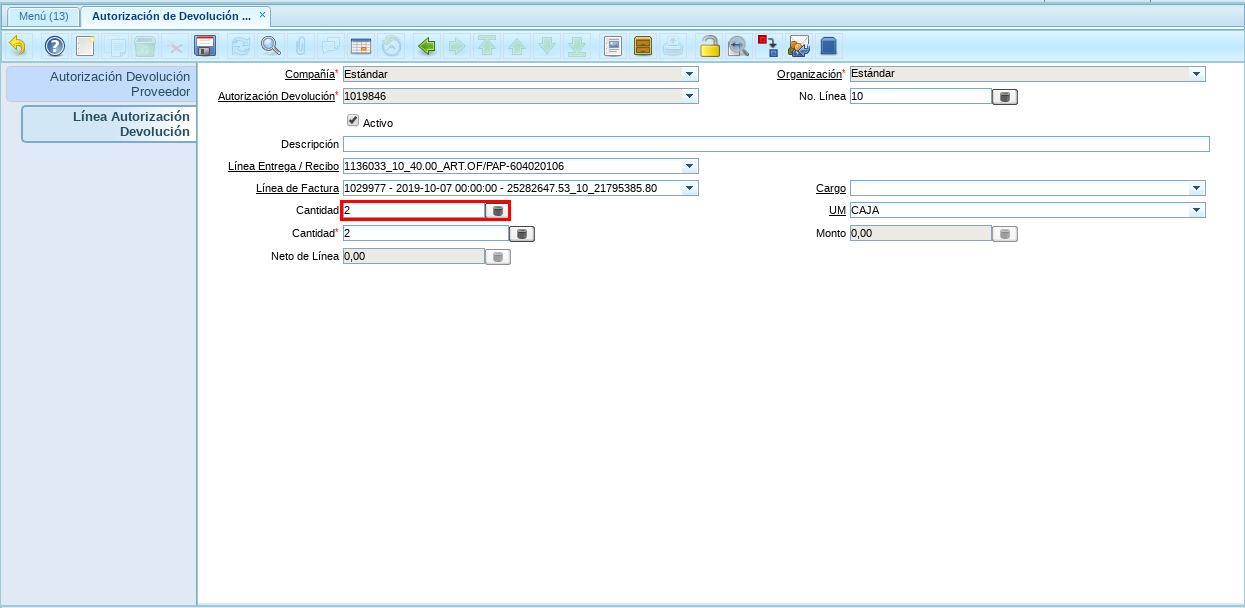
Task: Expand the UM dropdown showing CAJA
Action: click(1196, 210)
